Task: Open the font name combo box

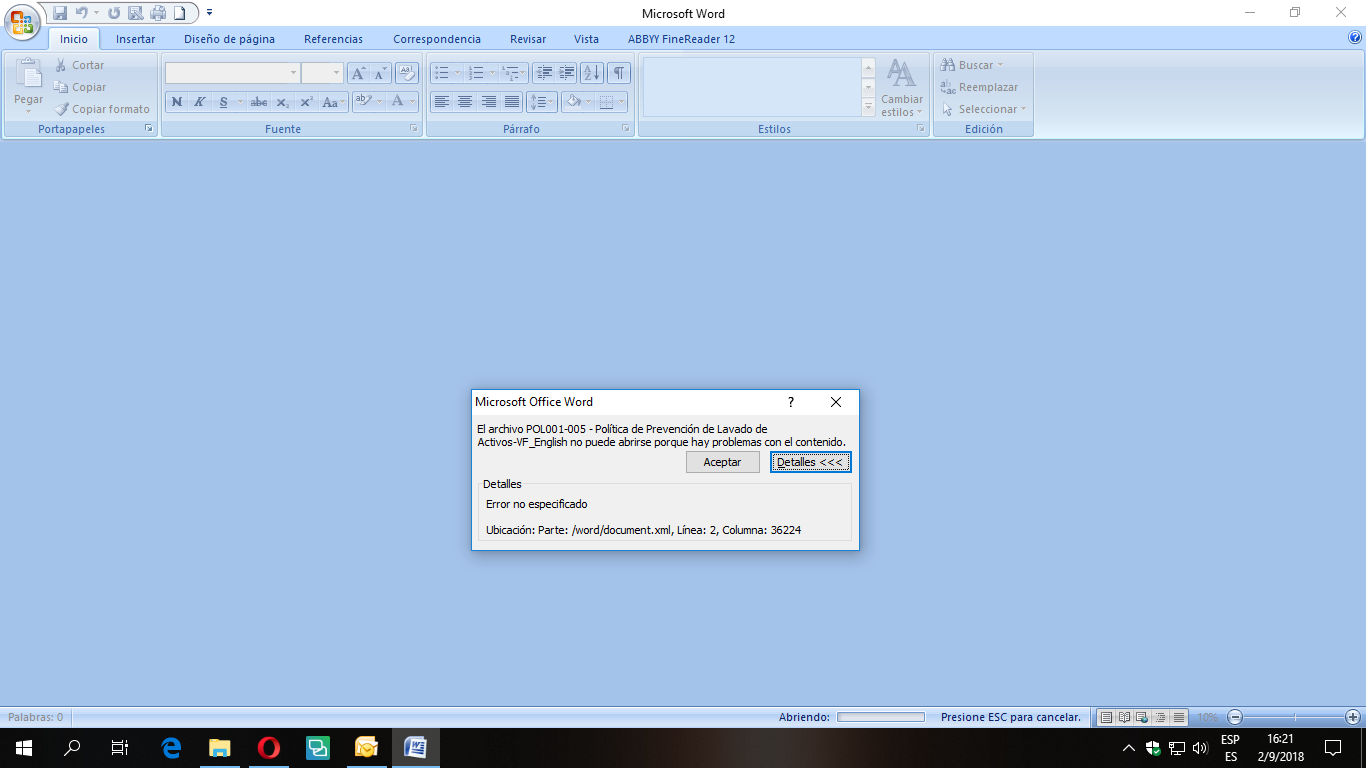Action: coord(232,73)
